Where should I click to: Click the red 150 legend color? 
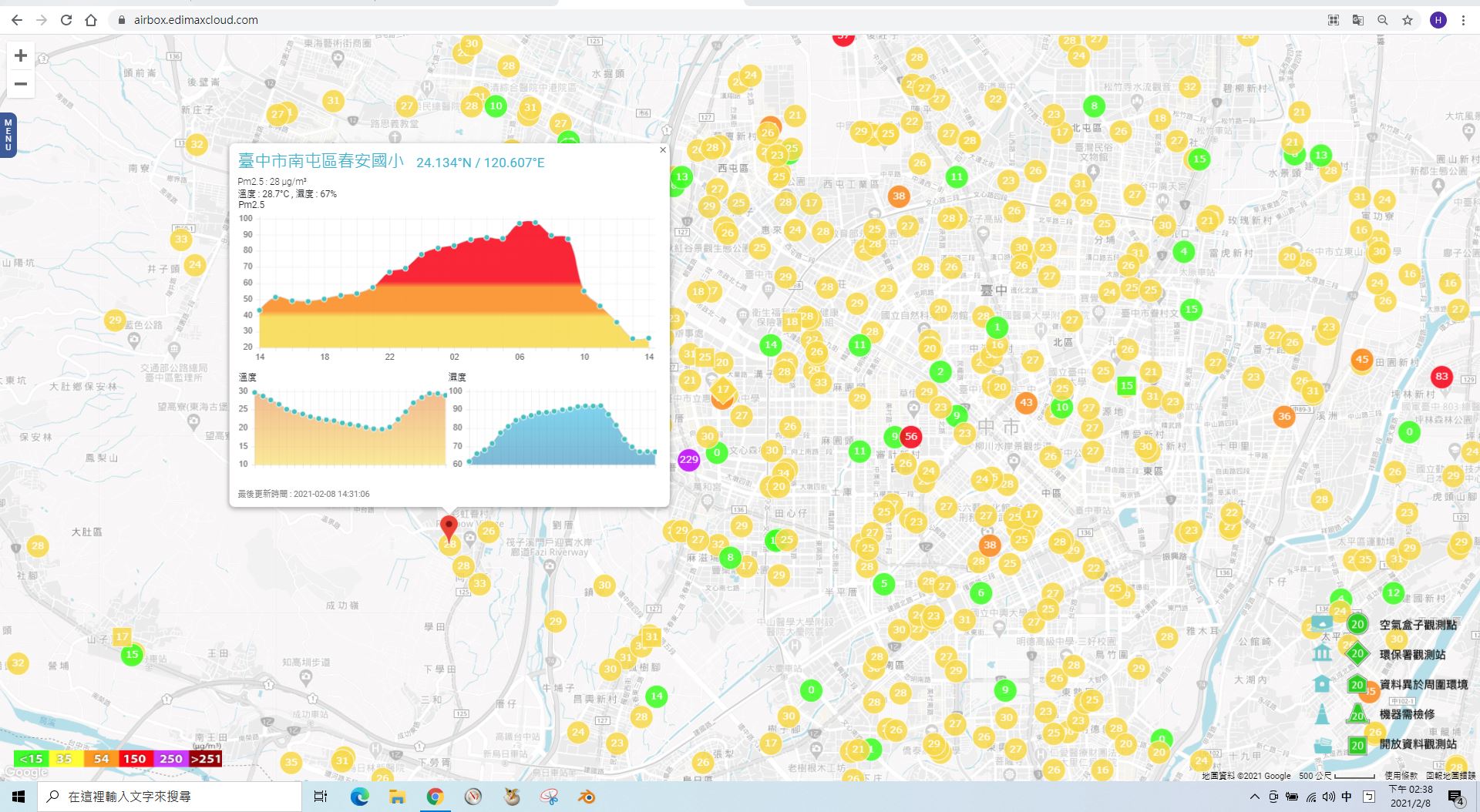[134, 759]
